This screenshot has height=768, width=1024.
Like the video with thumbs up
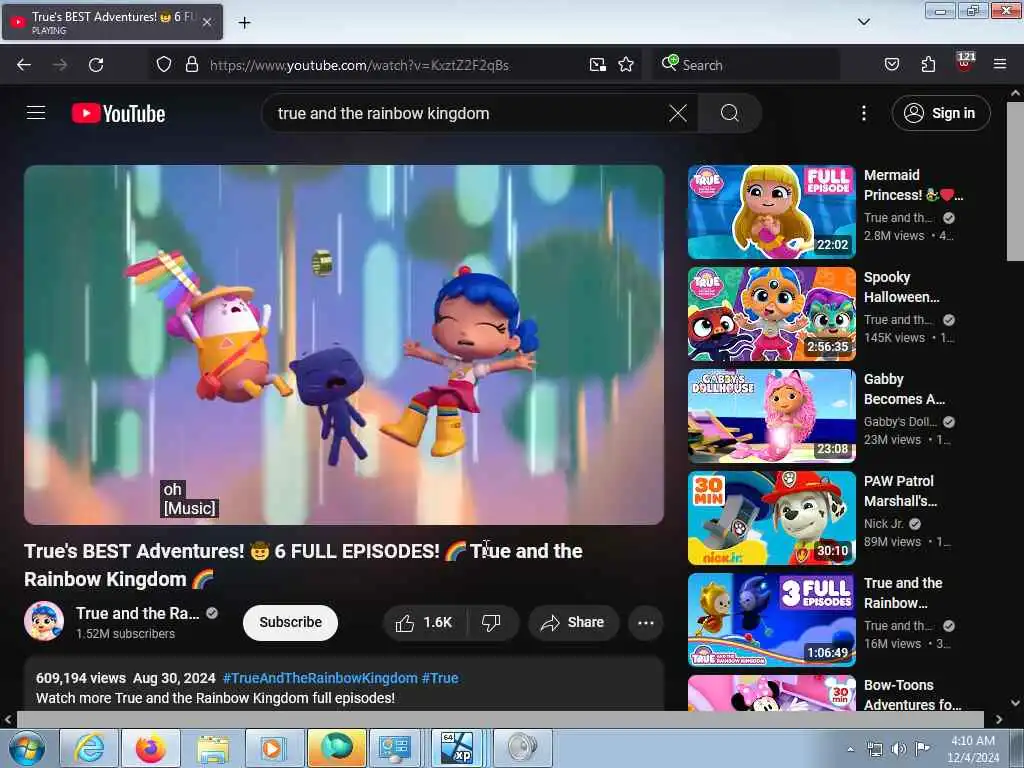click(x=424, y=622)
